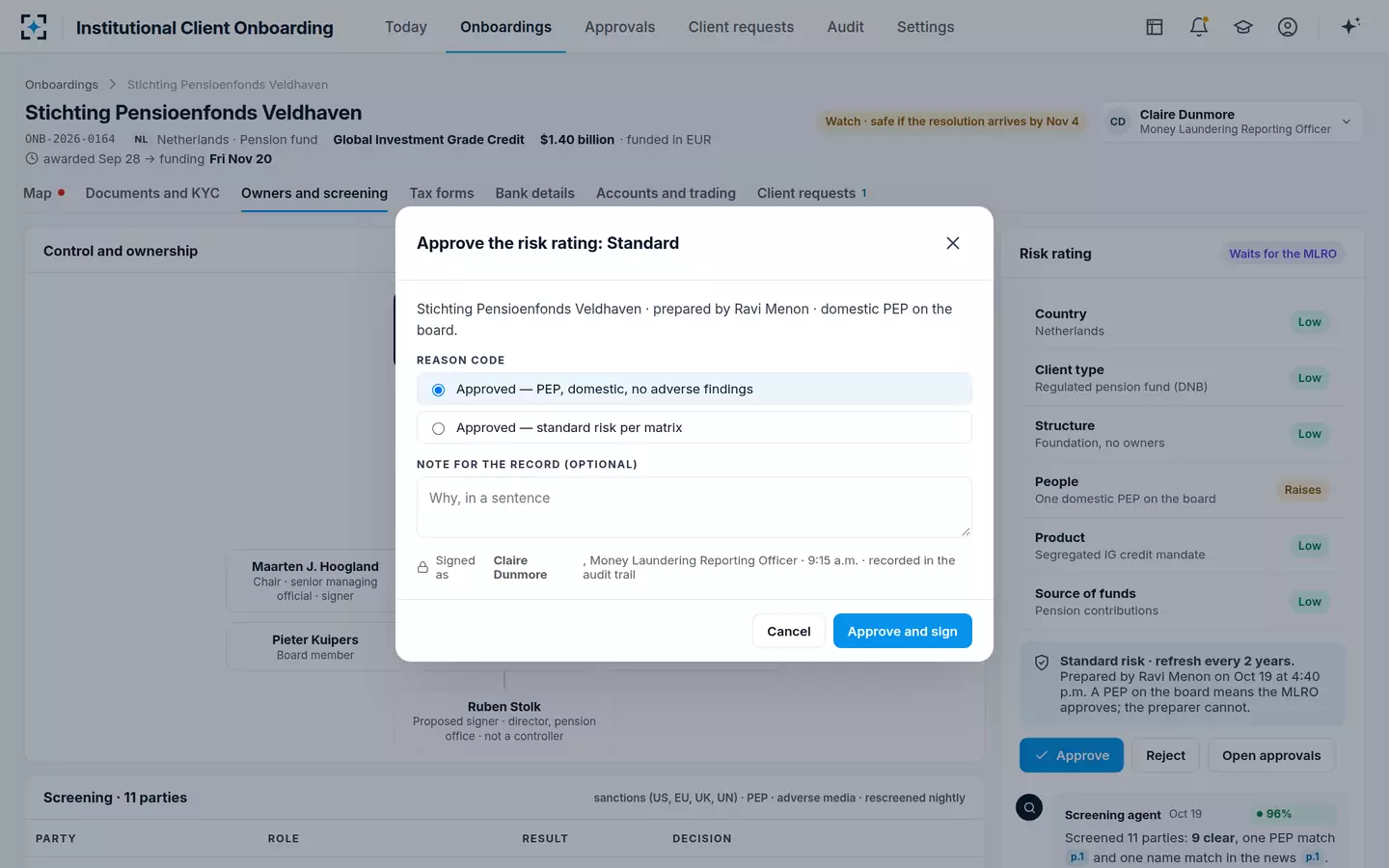This screenshot has height=868, width=1389.
Task: Open the Approvals nav tab
Action: point(619,27)
